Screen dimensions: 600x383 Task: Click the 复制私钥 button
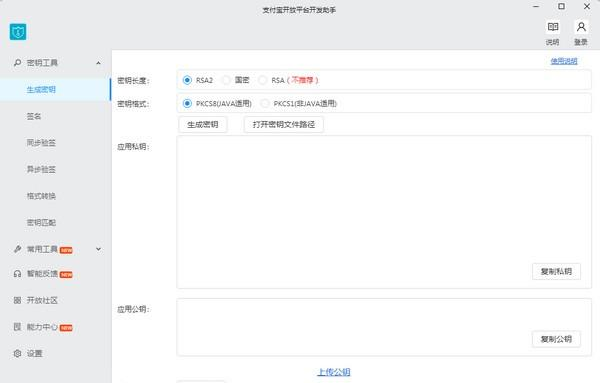556,271
